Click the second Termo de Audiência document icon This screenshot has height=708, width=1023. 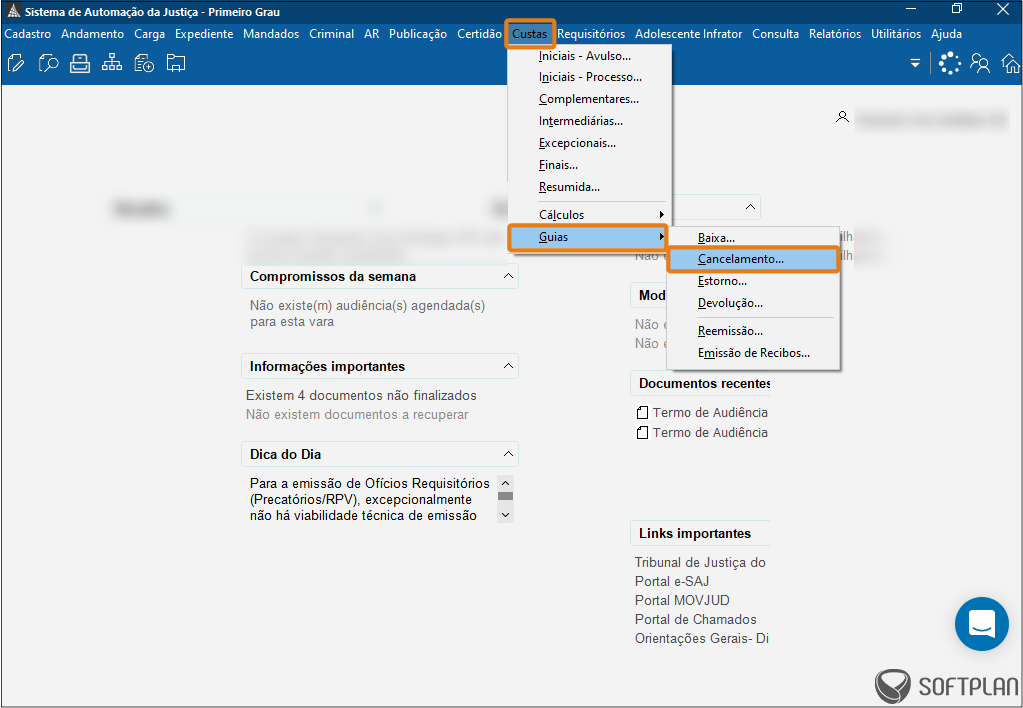[x=643, y=432]
